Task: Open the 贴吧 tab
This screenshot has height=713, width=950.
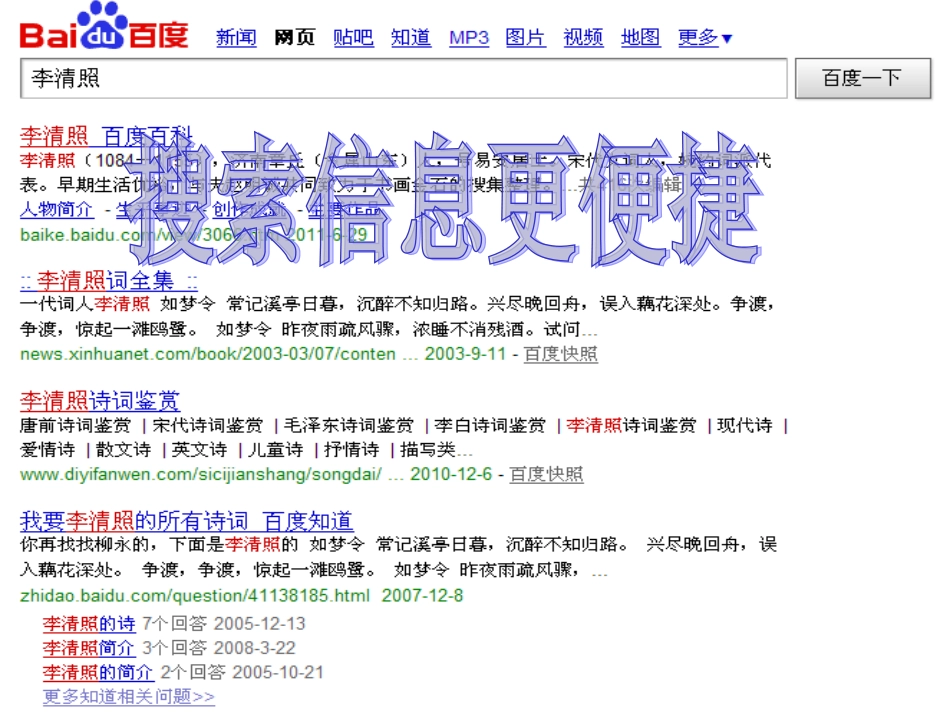Action: [353, 38]
